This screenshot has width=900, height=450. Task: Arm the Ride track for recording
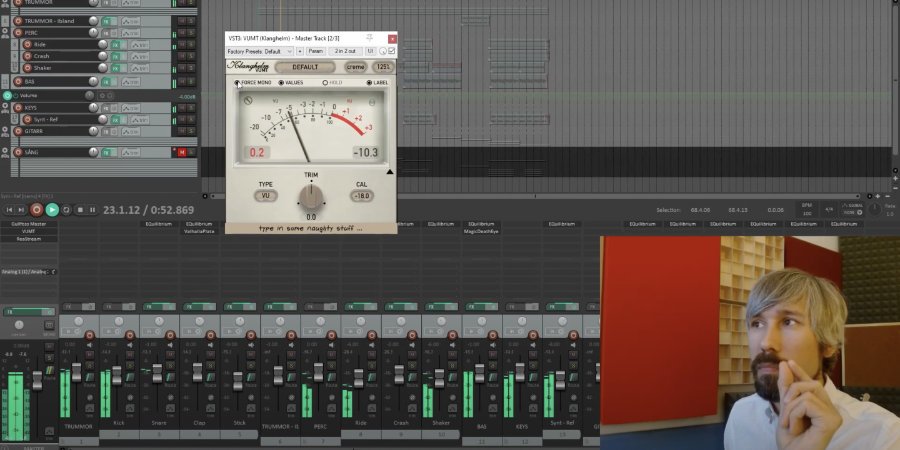27,44
